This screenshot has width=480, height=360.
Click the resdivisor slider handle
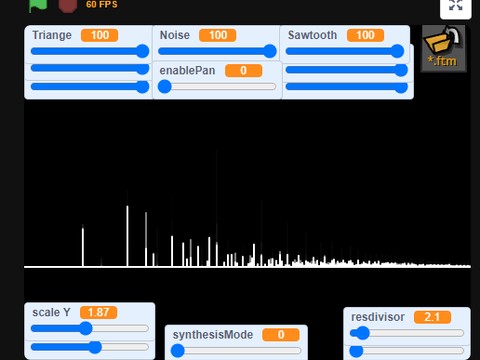(363, 333)
